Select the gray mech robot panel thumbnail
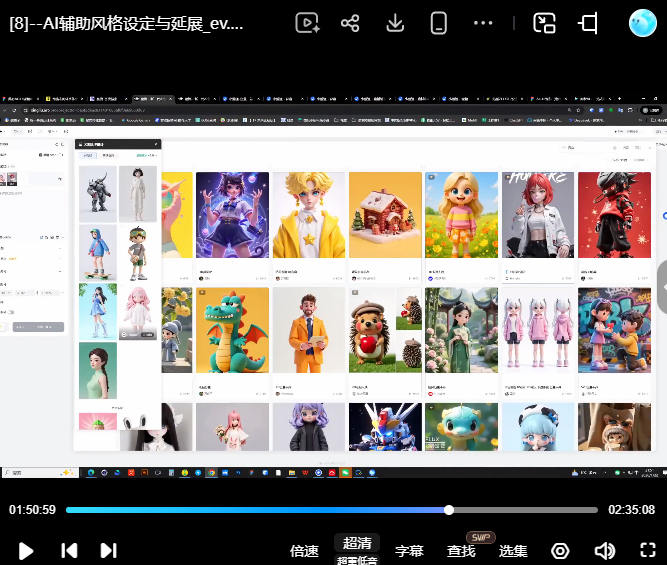Screen dimensions: 667x565 coord(98,194)
